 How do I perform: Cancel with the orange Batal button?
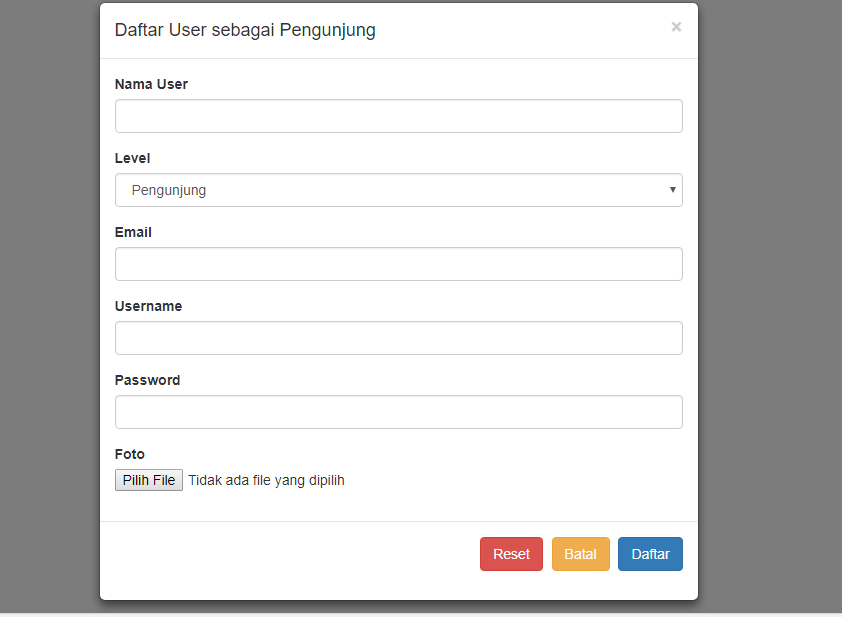580,554
